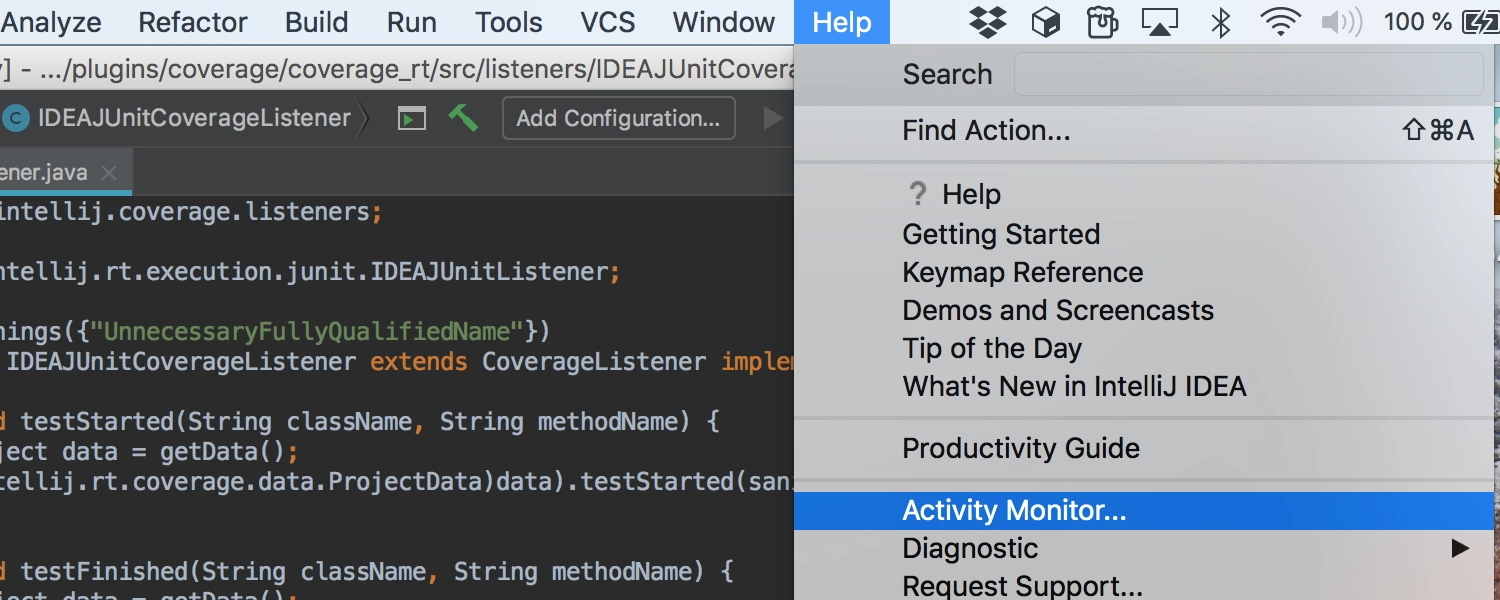Click the 100 % battery percentage text
The width and height of the screenshot is (1500, 600).
click(x=1418, y=22)
